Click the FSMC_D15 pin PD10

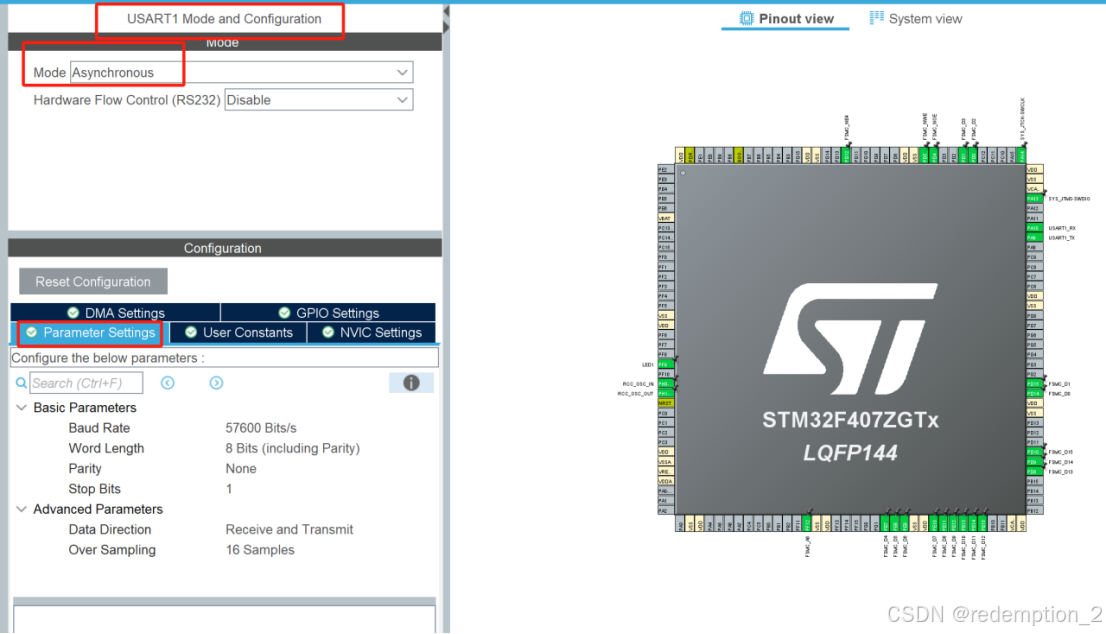pyautogui.click(x=1034, y=452)
